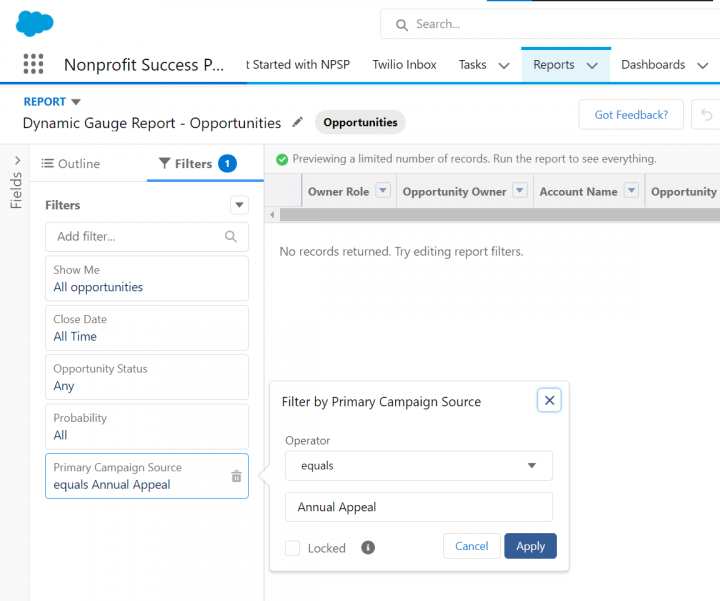
Task: Open Owner Role column dropdown menu
Action: click(383, 191)
